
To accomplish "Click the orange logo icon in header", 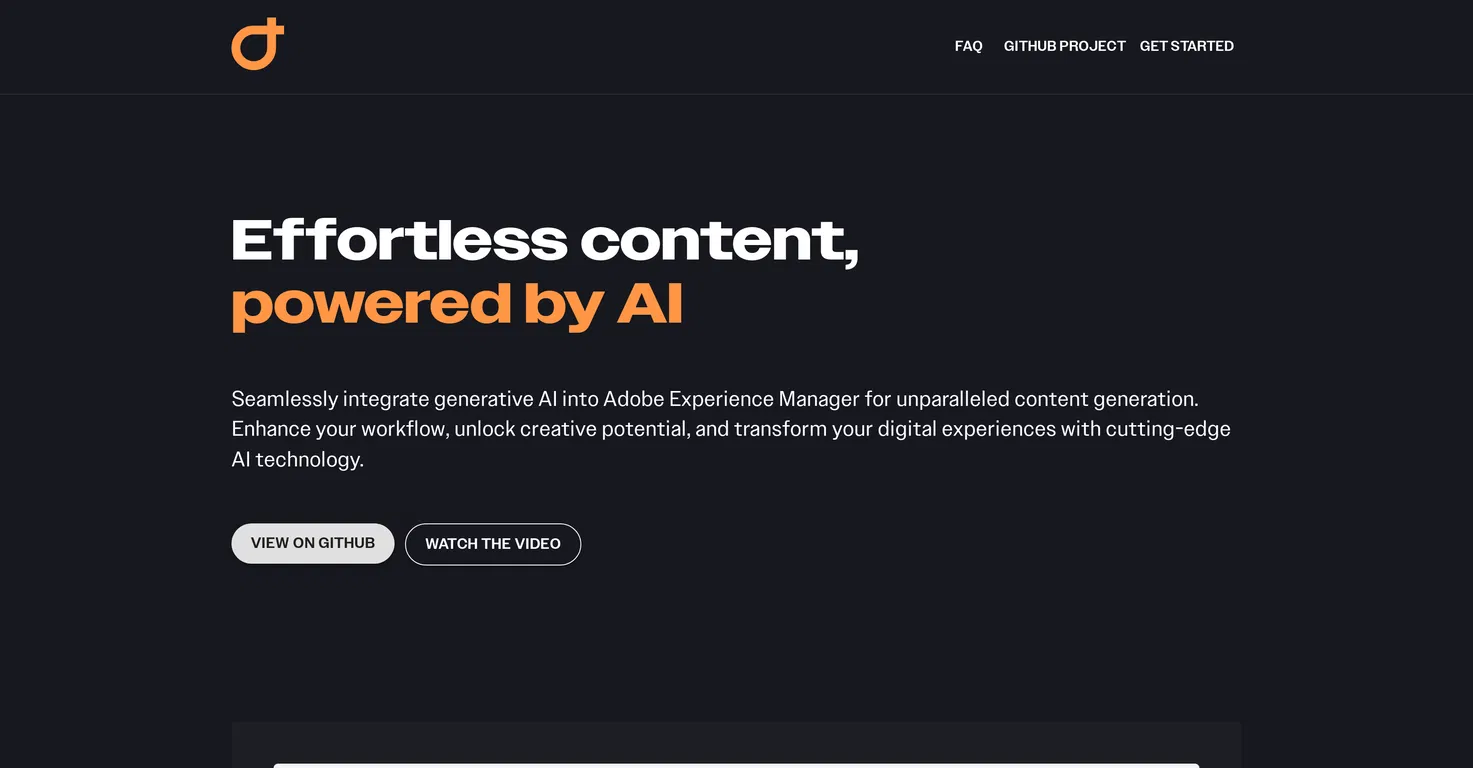I will (x=258, y=44).
